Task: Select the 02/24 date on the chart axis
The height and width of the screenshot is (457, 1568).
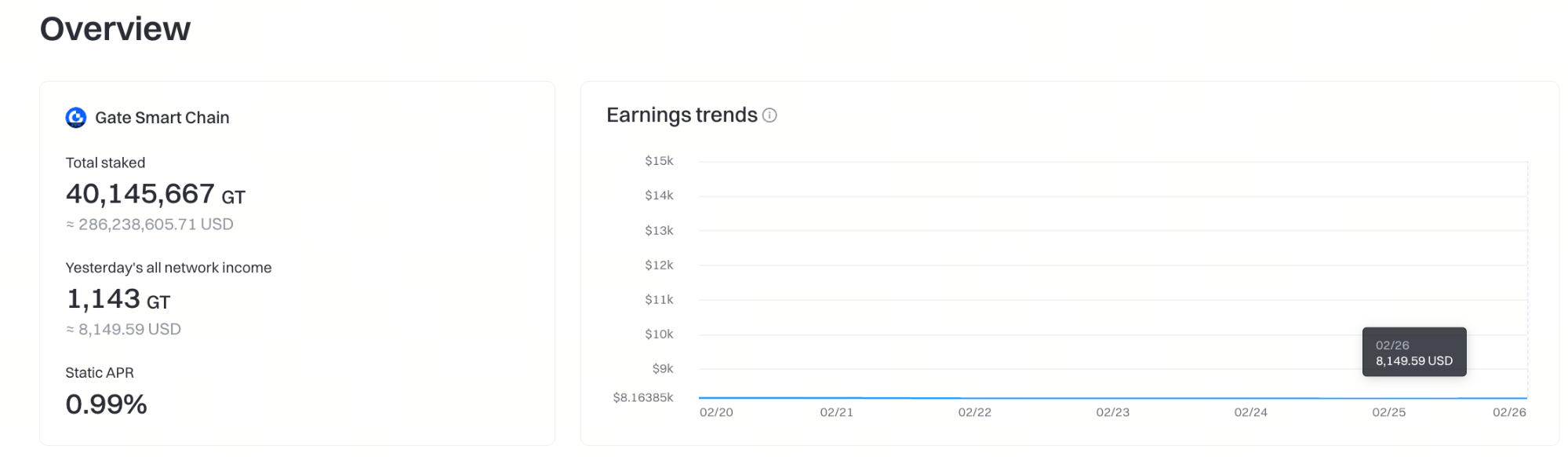Action: pos(1250,412)
